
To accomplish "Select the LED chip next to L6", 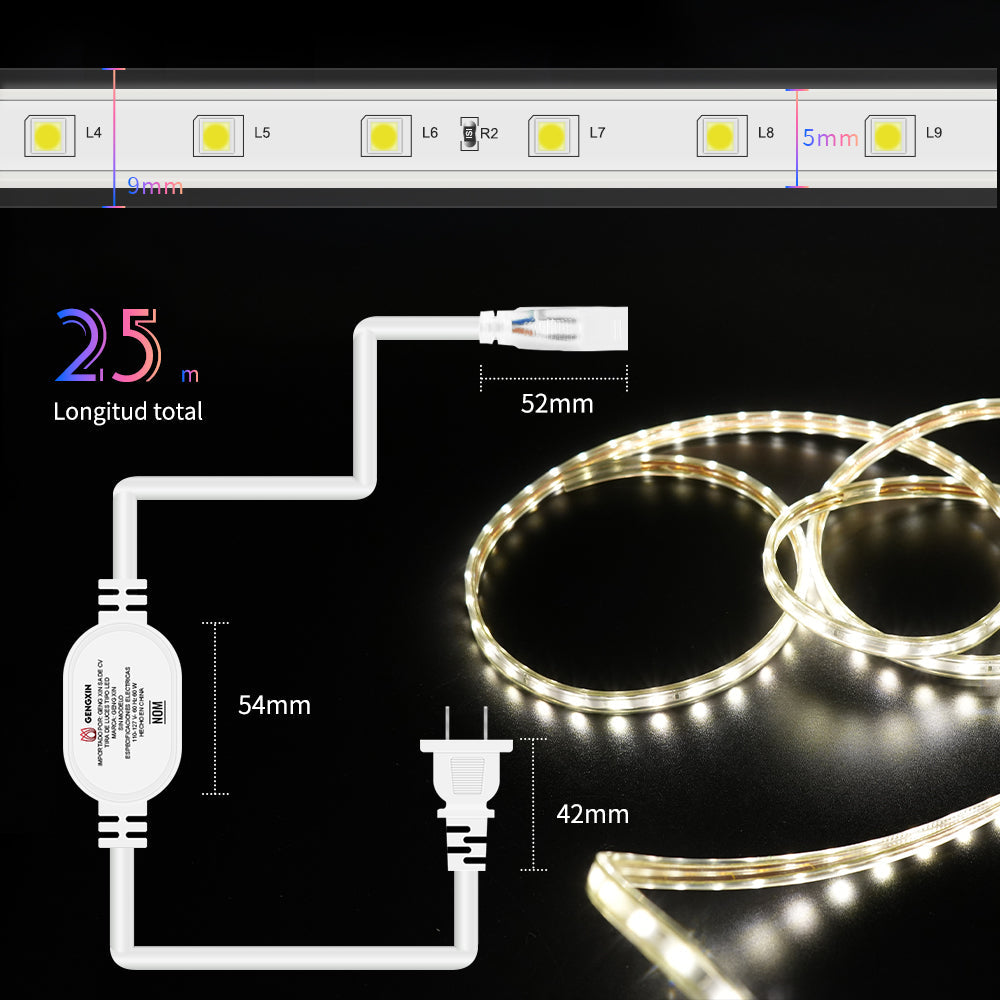I will pos(385,134).
